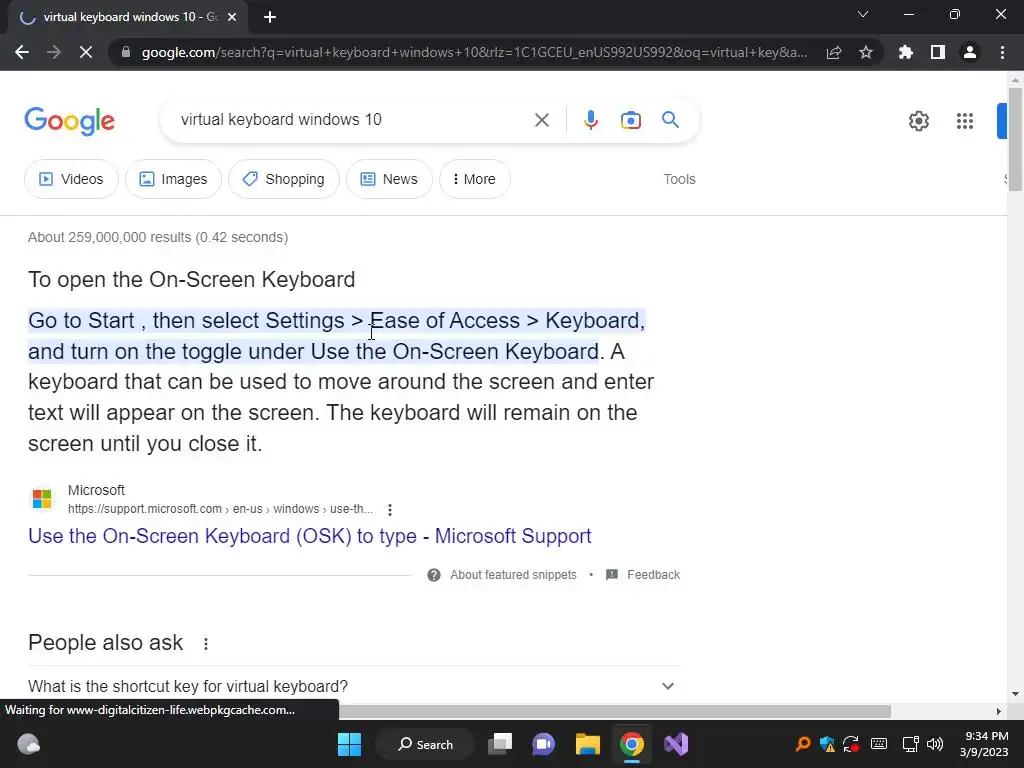The height and width of the screenshot is (768, 1024).
Task: Bookmark this page with the star icon
Action: pos(866,52)
